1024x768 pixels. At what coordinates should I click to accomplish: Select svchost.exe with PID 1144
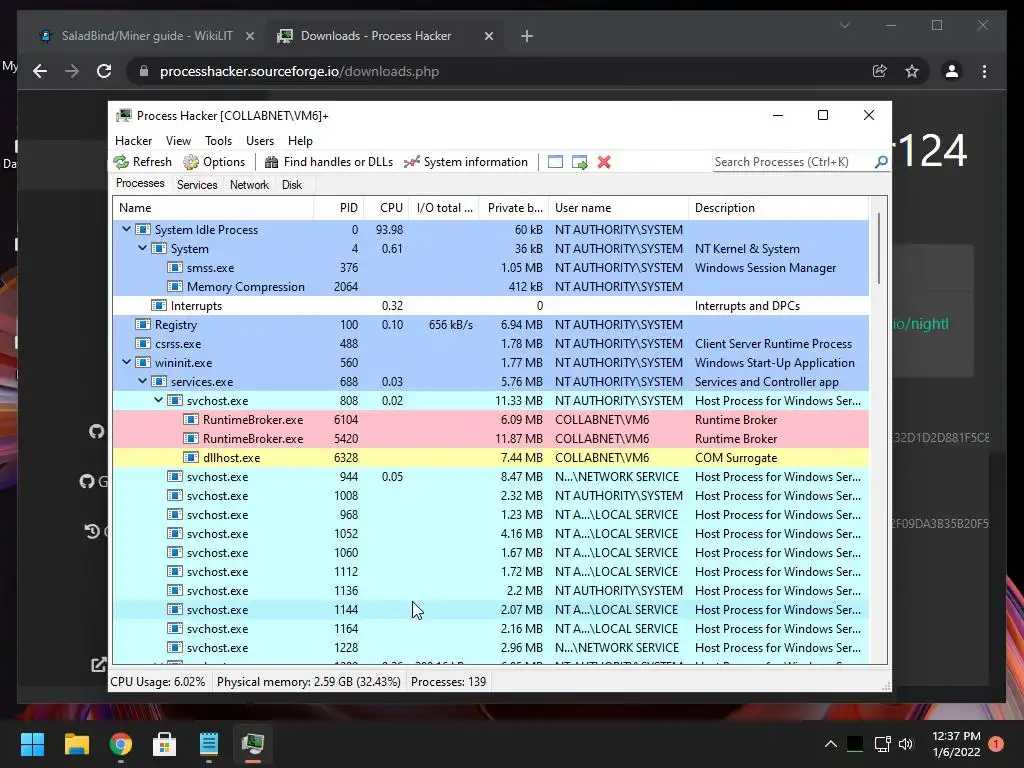(x=491, y=609)
